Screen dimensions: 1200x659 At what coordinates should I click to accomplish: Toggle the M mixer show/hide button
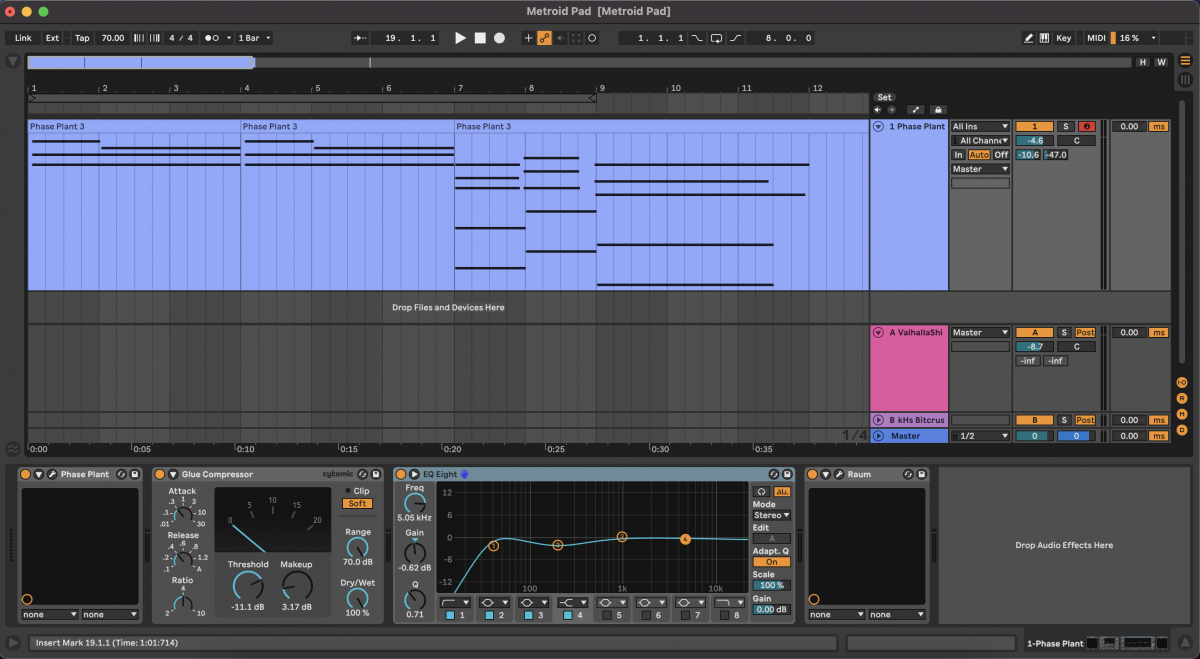(1182, 414)
